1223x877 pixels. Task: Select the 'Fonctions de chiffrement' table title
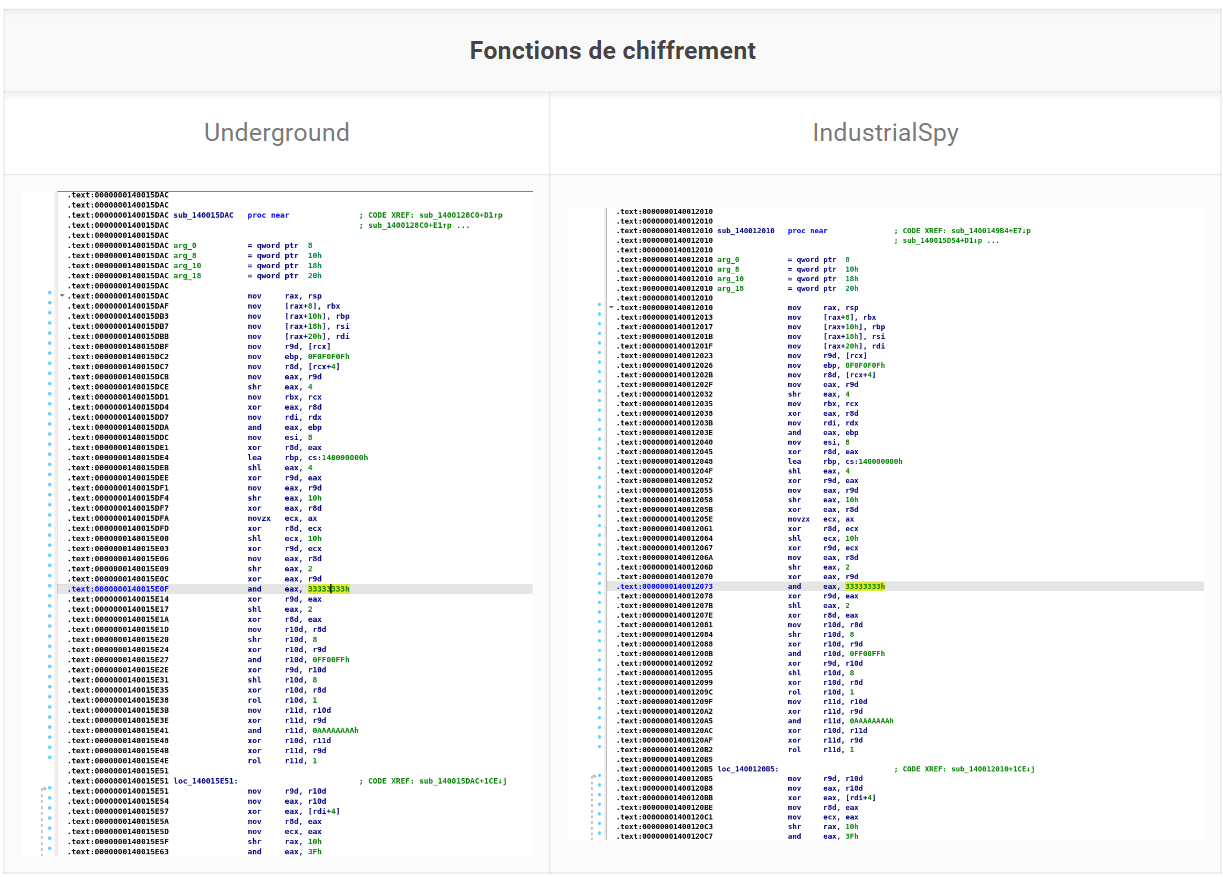(612, 51)
